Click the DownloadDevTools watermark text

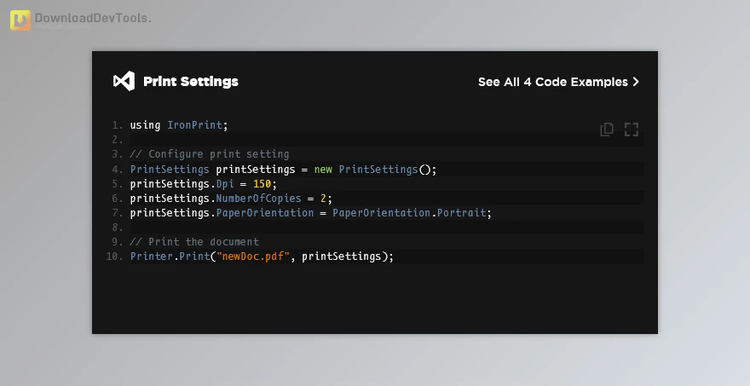point(93,18)
